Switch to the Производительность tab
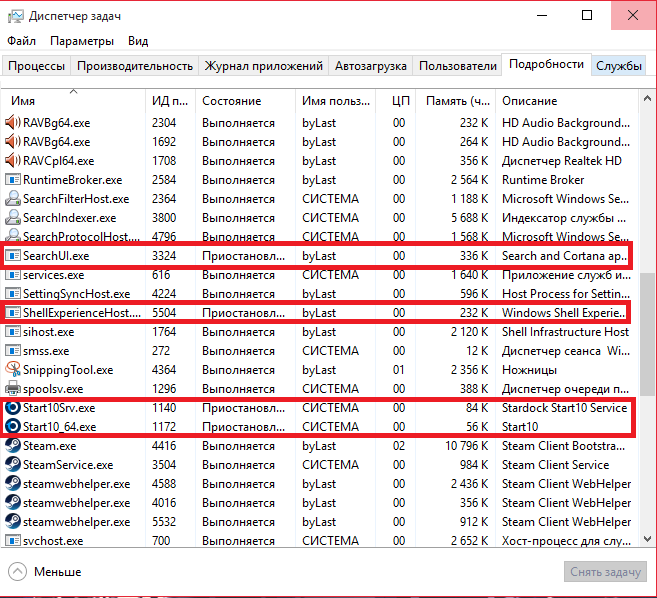Viewport: 657px width, 598px height. 135,66
